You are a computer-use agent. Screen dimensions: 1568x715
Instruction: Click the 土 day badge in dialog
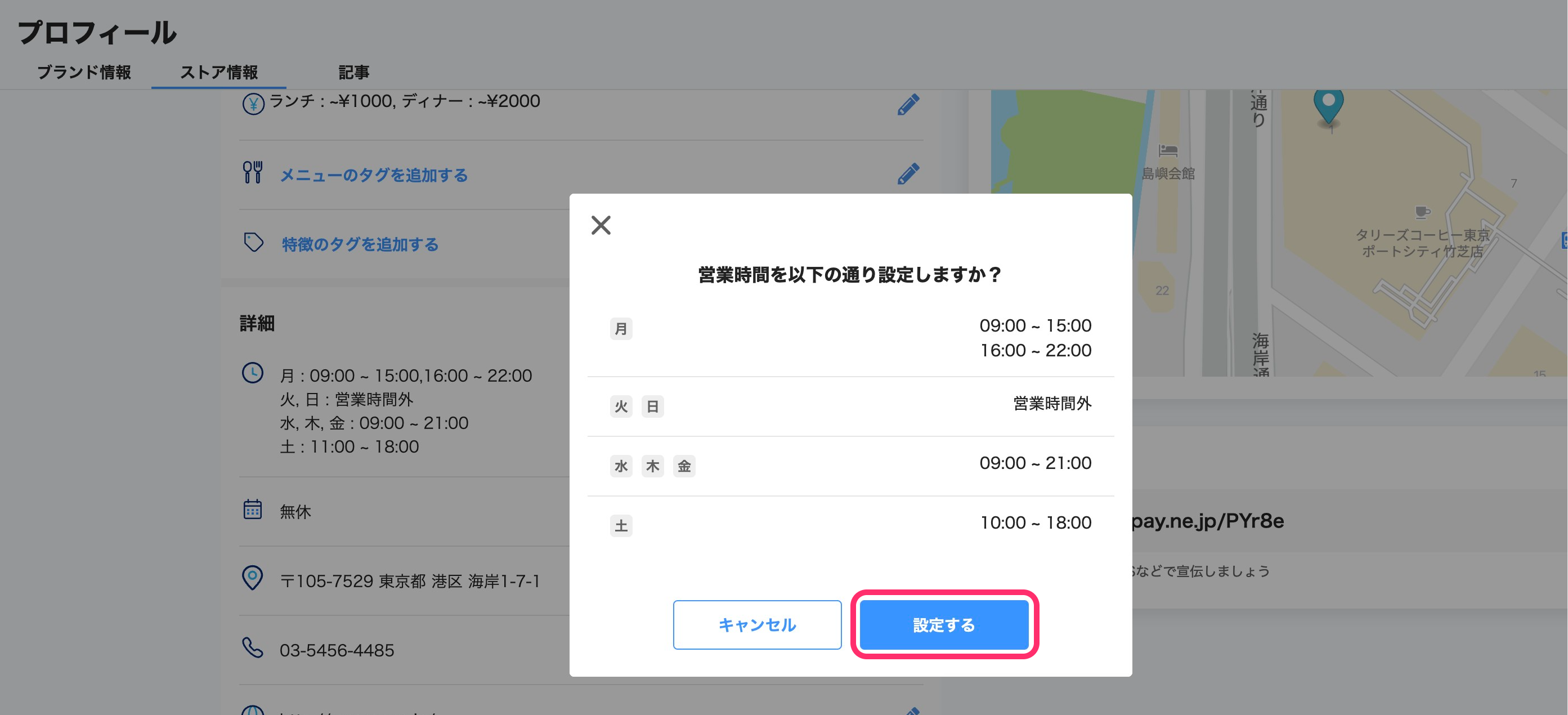pyautogui.click(x=620, y=526)
